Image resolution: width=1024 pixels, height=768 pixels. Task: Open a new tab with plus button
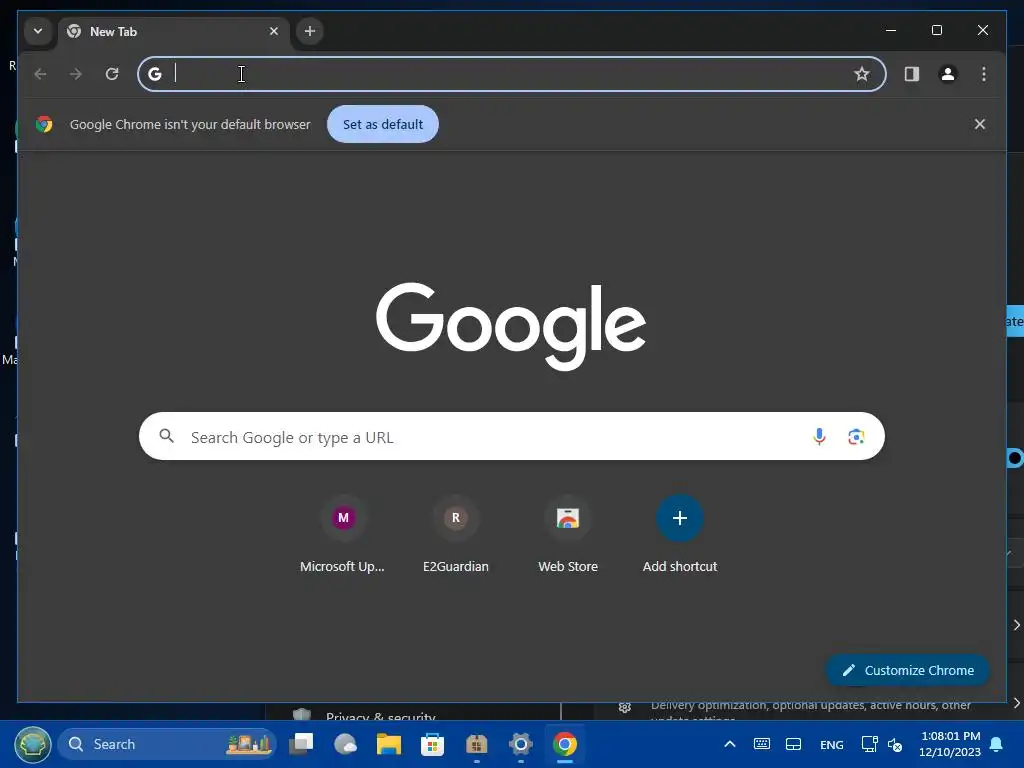click(x=310, y=31)
